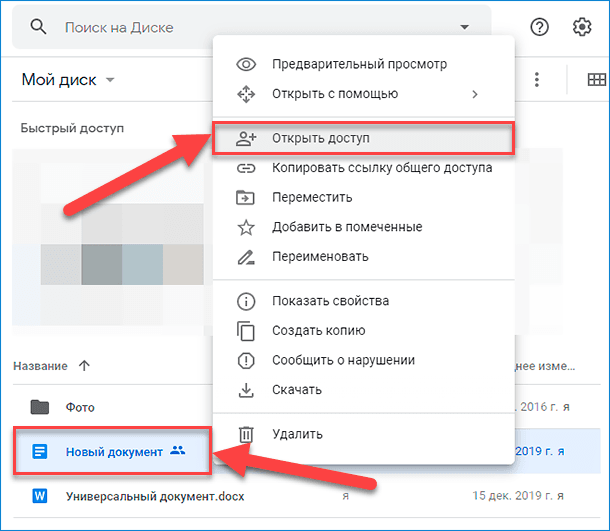Select Создать копию
The height and width of the screenshot is (531, 610).
[363, 331]
